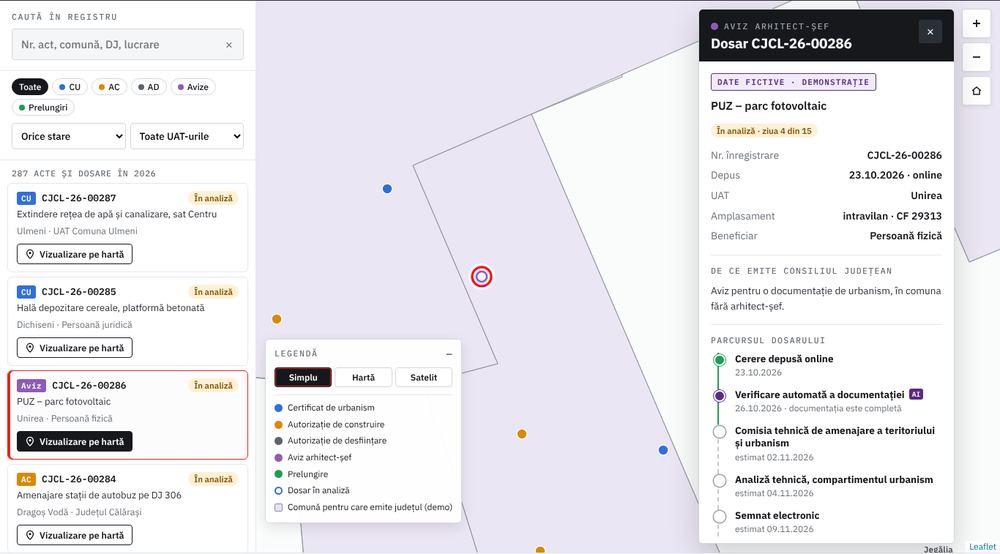
Task: Click the 'DATE FICTIVE · DEMONSTRAȚIE' tag
Action: [x=793, y=82]
